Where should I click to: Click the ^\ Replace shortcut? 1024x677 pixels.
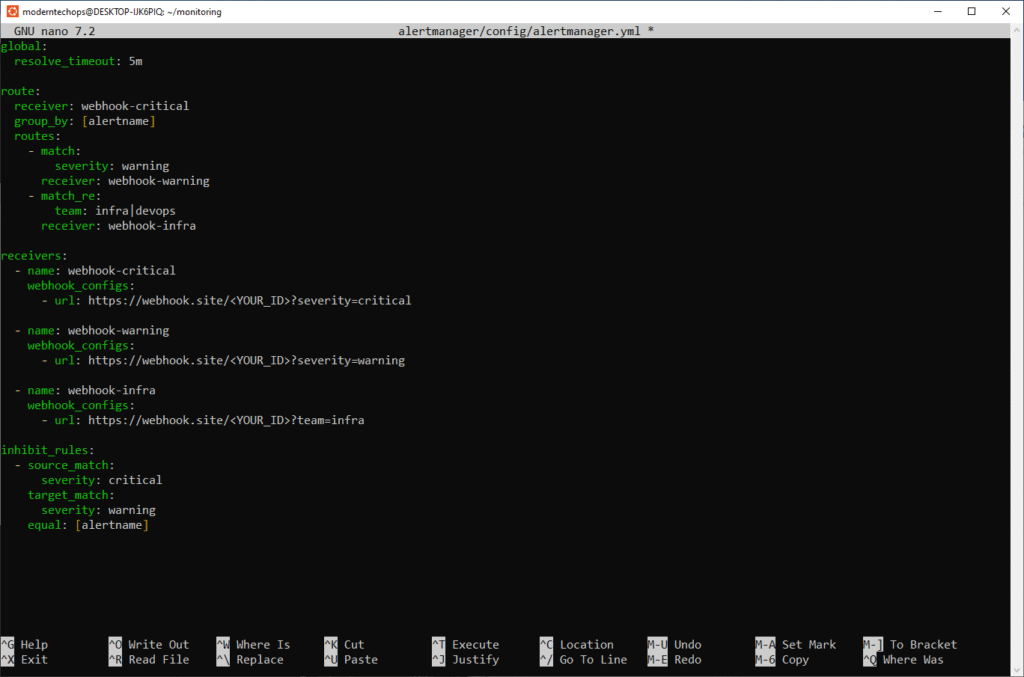coord(250,659)
